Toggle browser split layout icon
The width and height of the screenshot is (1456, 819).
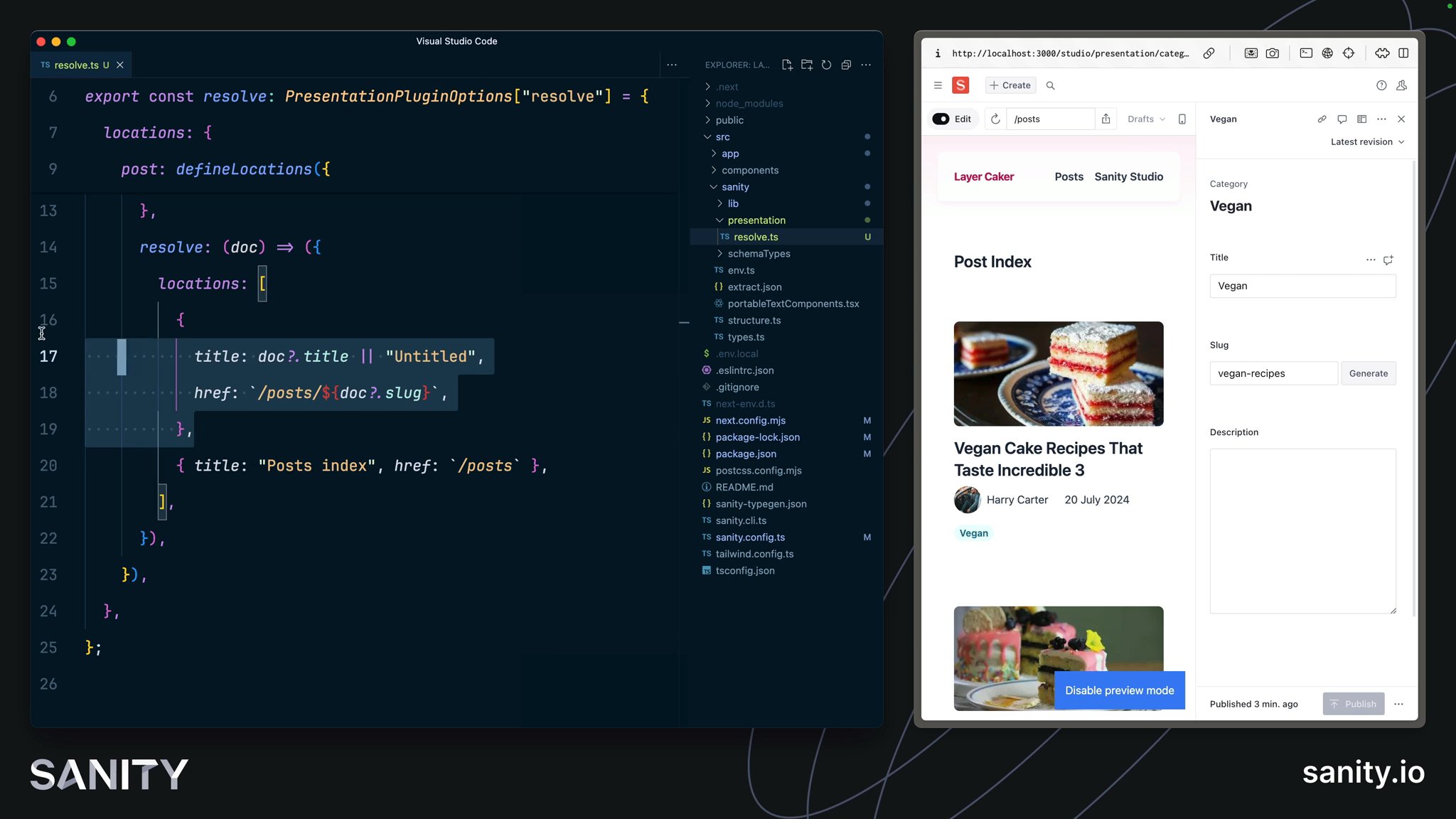(x=1403, y=53)
